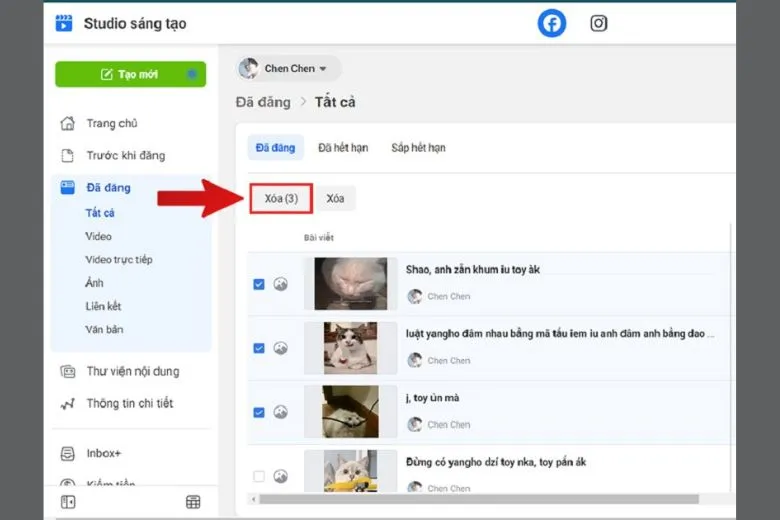Click the green Tạo mới button

(130, 74)
